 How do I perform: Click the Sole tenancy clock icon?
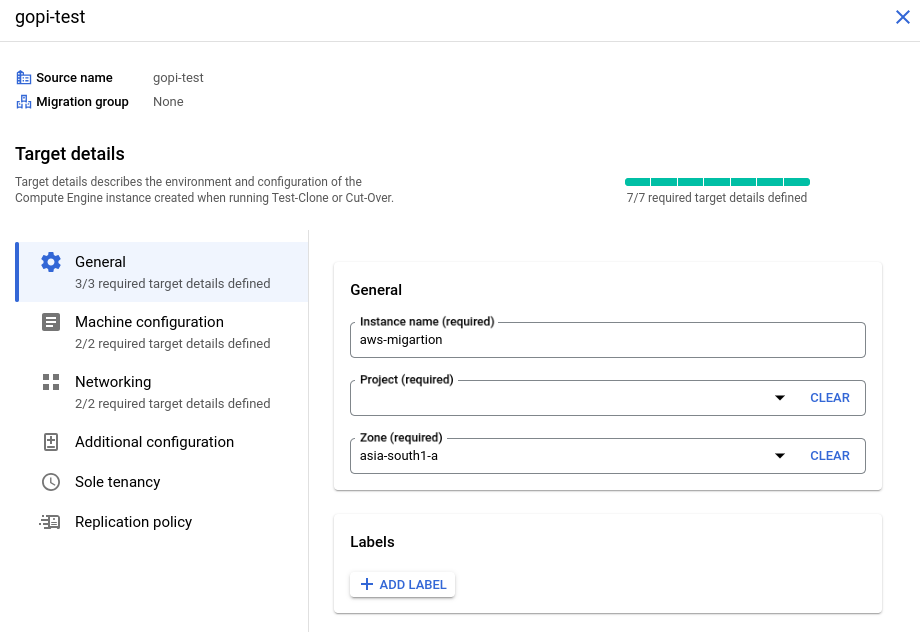click(51, 482)
